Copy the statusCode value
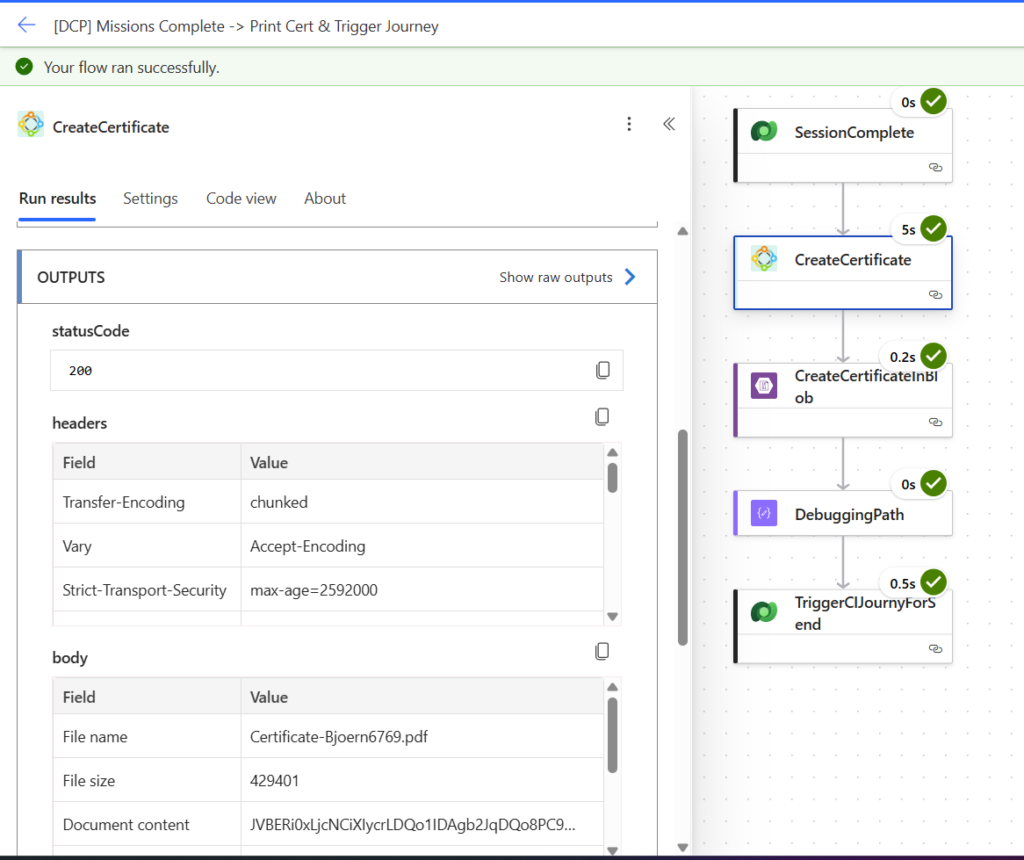This screenshot has height=860, width=1024. point(603,370)
